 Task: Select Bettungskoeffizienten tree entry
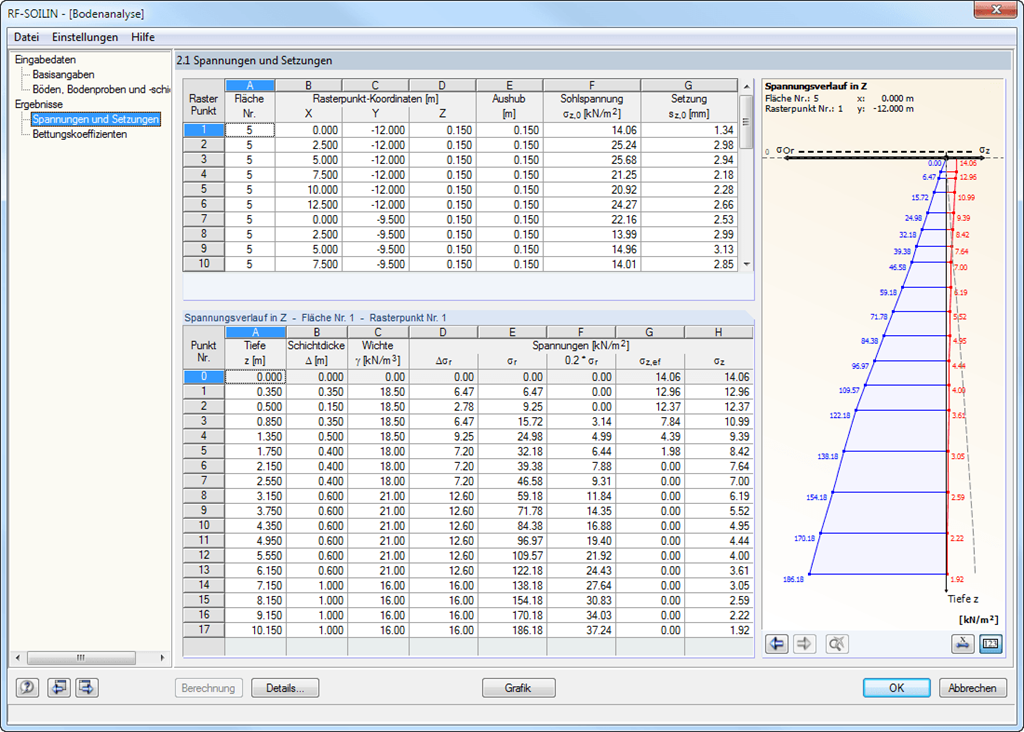tap(80, 134)
